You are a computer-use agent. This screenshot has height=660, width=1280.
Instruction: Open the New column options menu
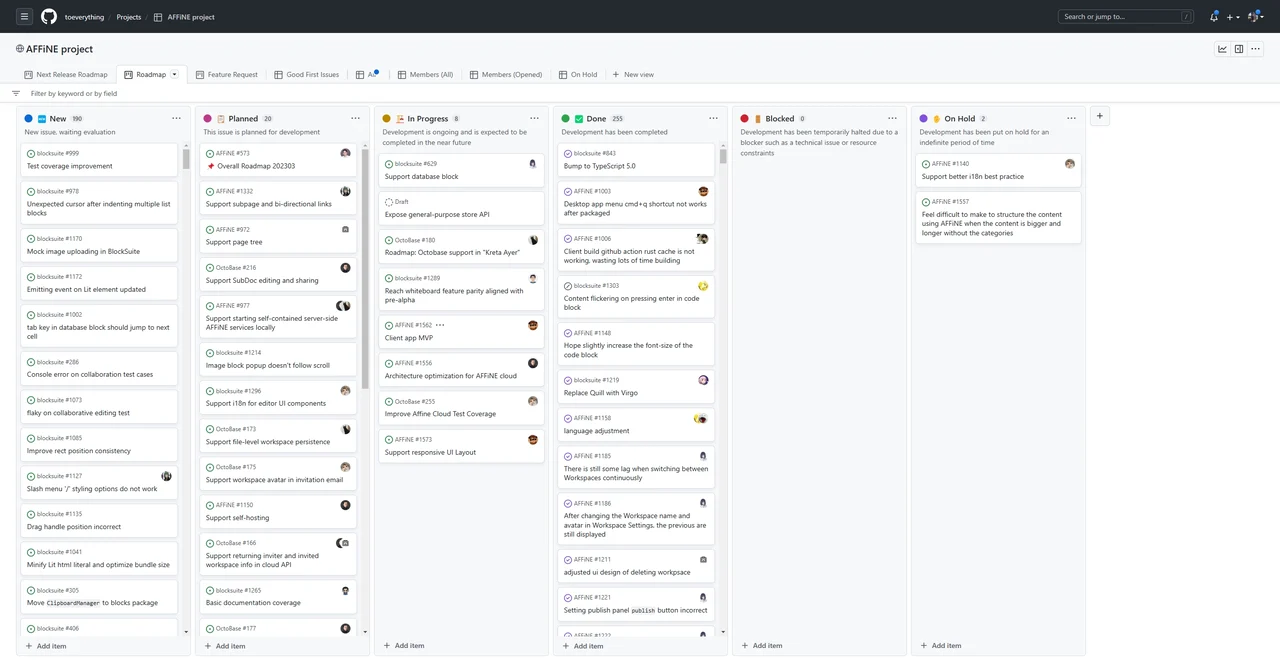(176, 118)
